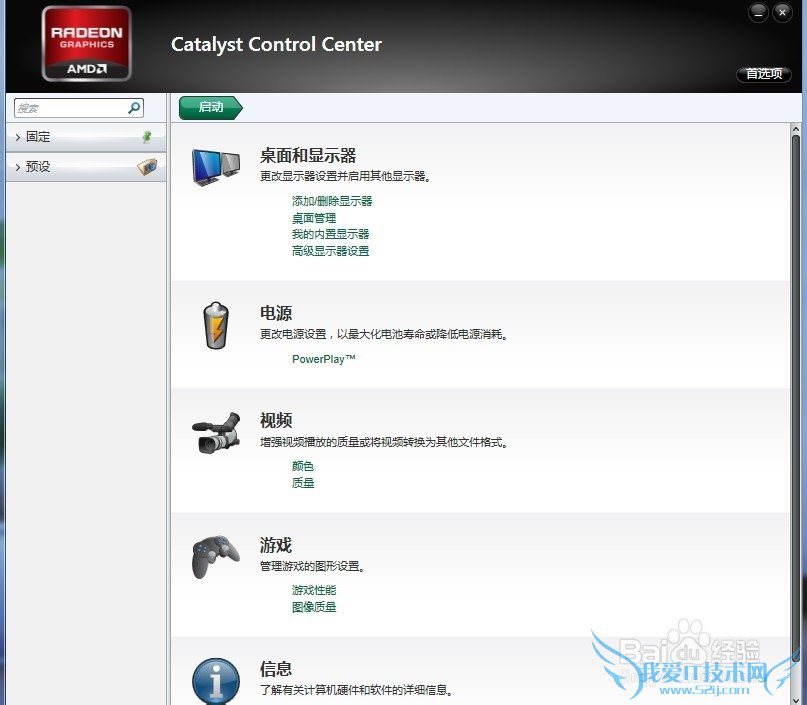Viewport: 807px width, 705px height.
Task: Expand the 固定 section chevron
Action: 18,137
